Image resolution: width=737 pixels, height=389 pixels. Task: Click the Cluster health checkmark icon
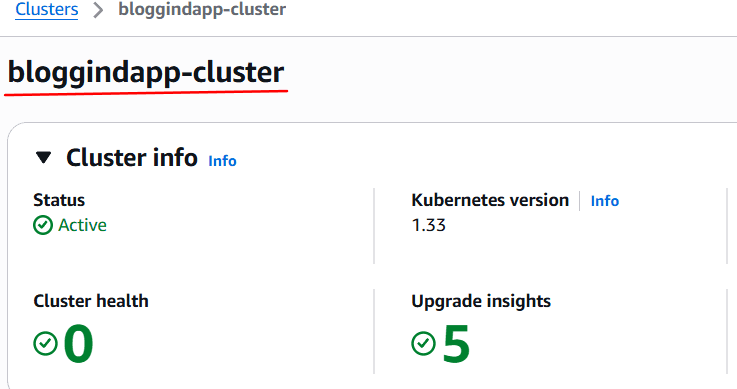tap(46, 343)
